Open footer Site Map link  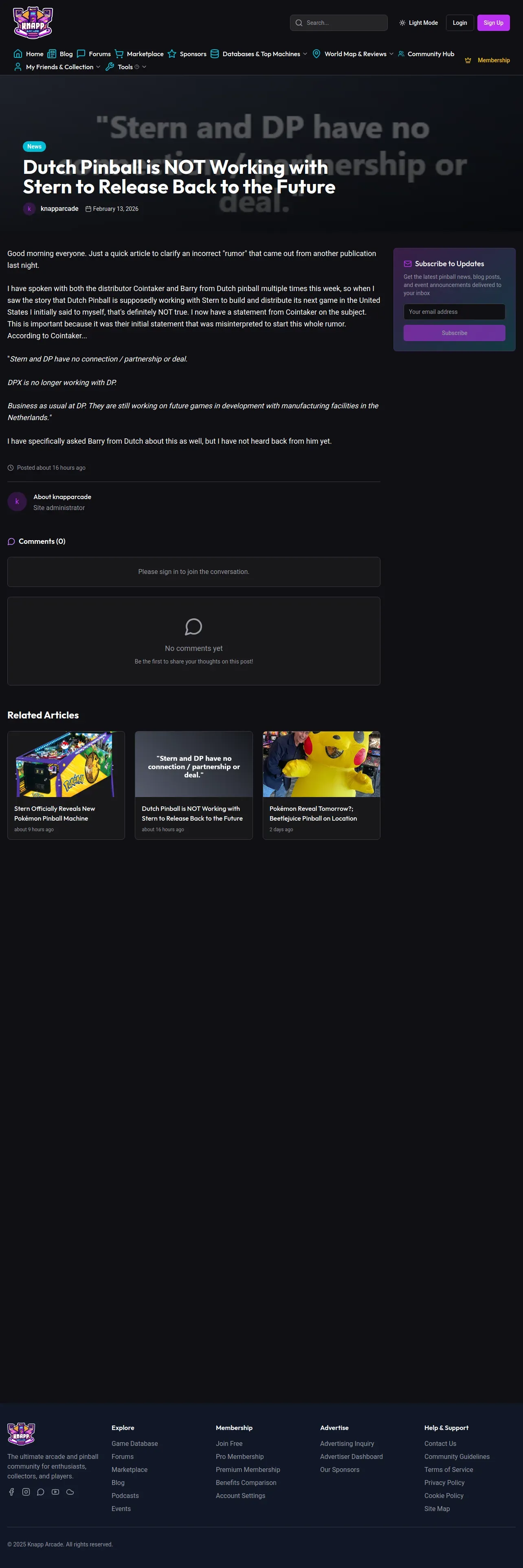pos(437,1508)
